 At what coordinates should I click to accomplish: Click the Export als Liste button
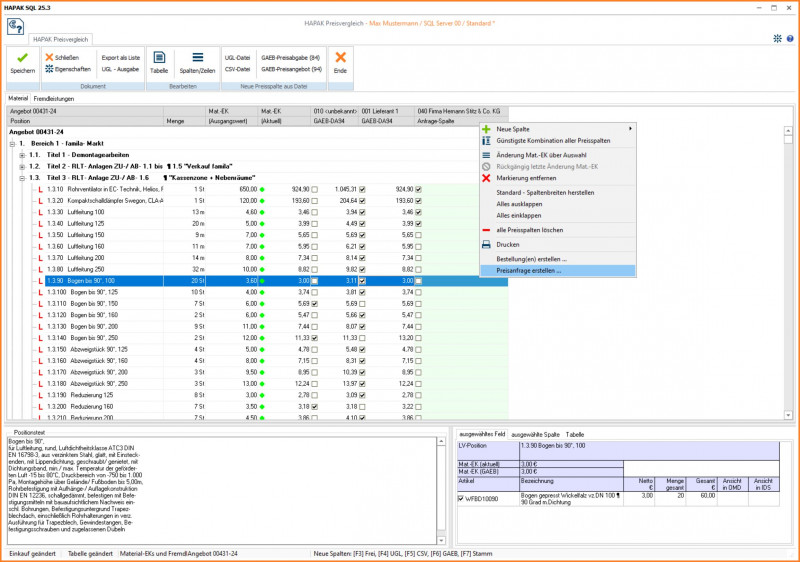(x=121, y=58)
